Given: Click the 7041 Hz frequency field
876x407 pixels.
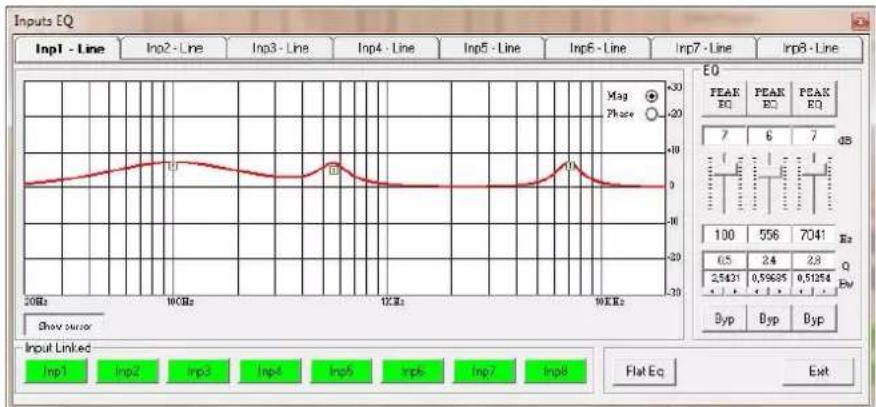Looking at the screenshot, I should point(813,235).
